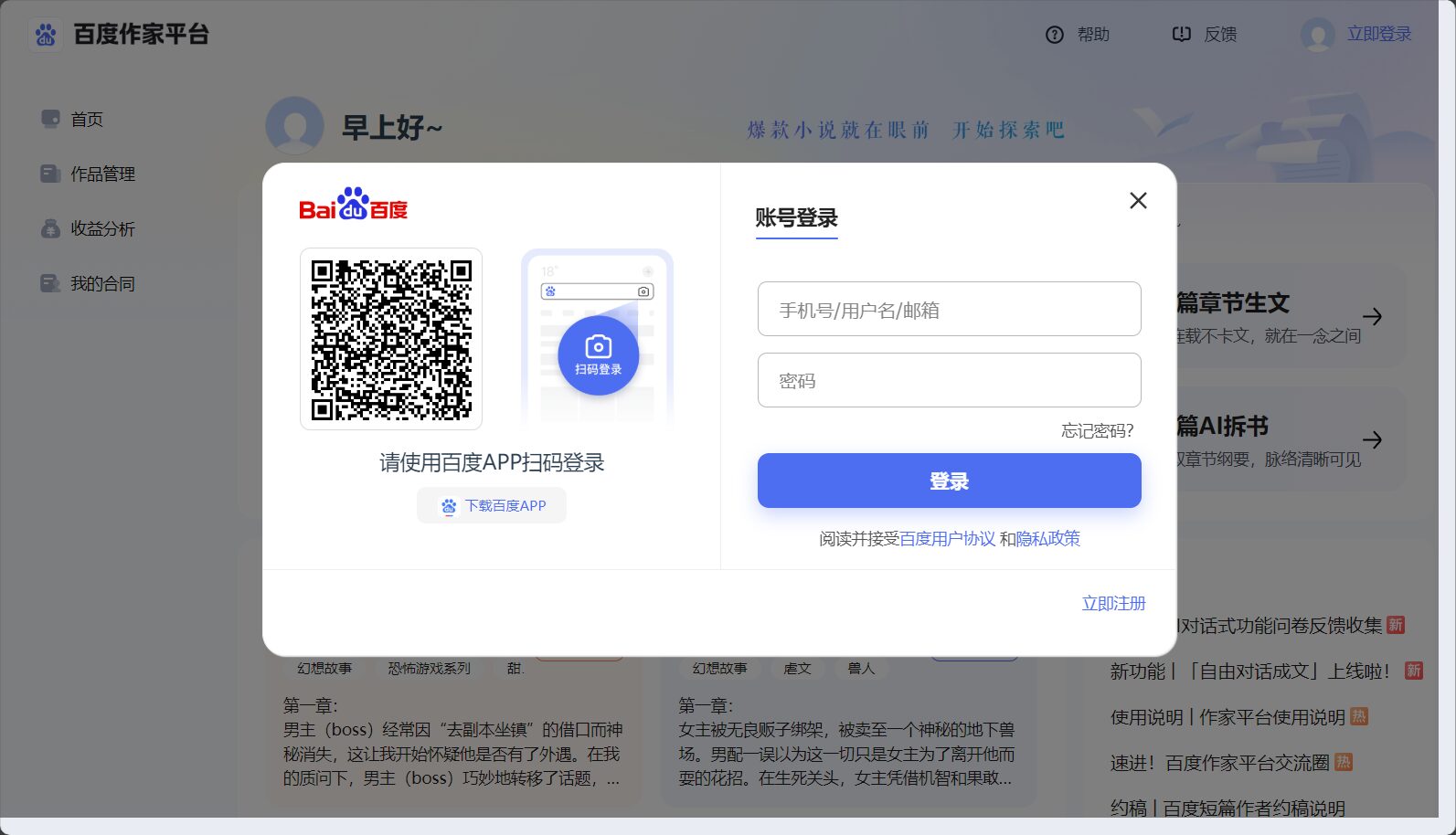
Task: Focus the 手机号/用户名/邮箱 input field
Action: pyautogui.click(x=949, y=309)
